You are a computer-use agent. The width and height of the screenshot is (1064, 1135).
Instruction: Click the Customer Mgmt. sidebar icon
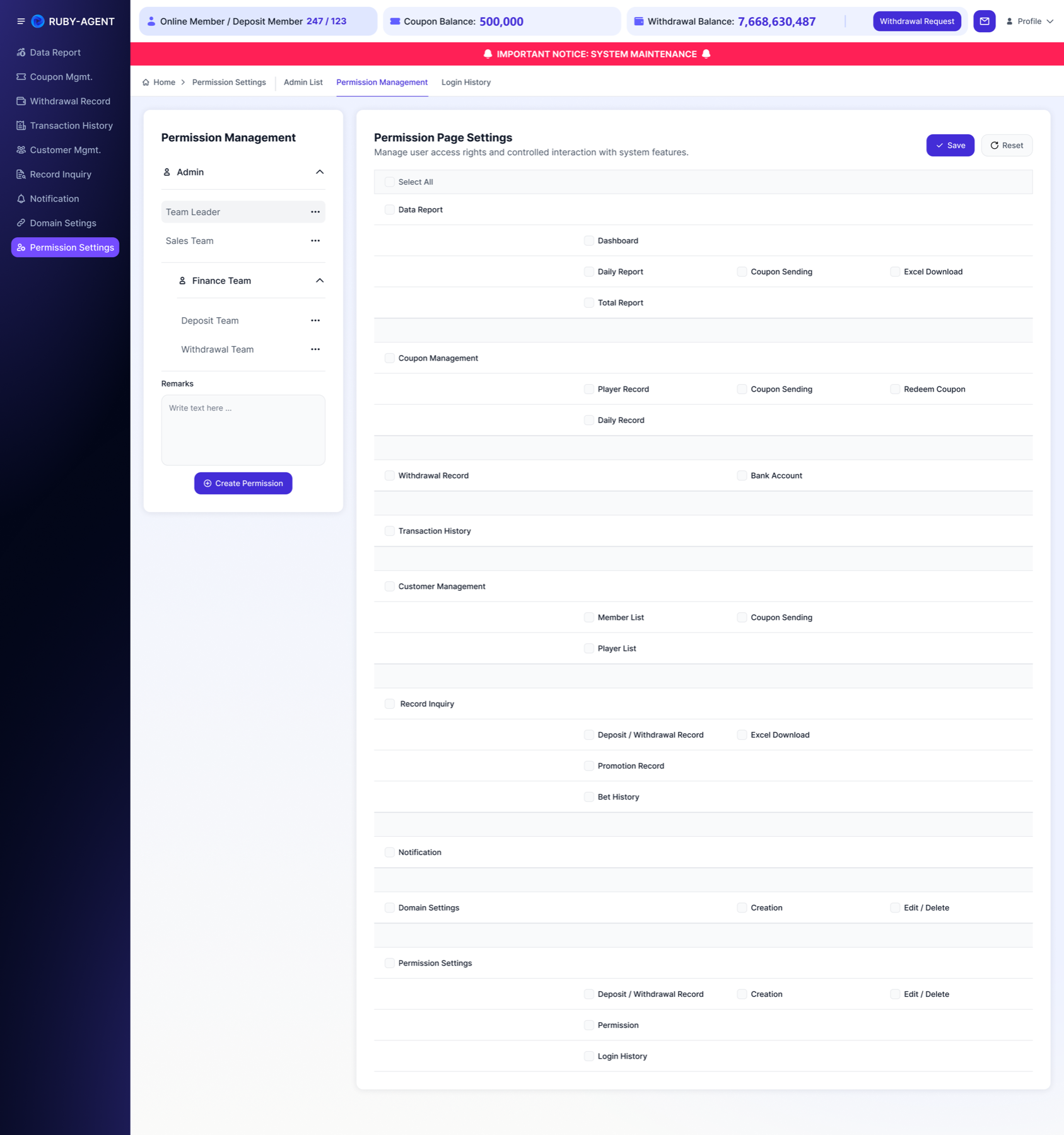pos(21,150)
